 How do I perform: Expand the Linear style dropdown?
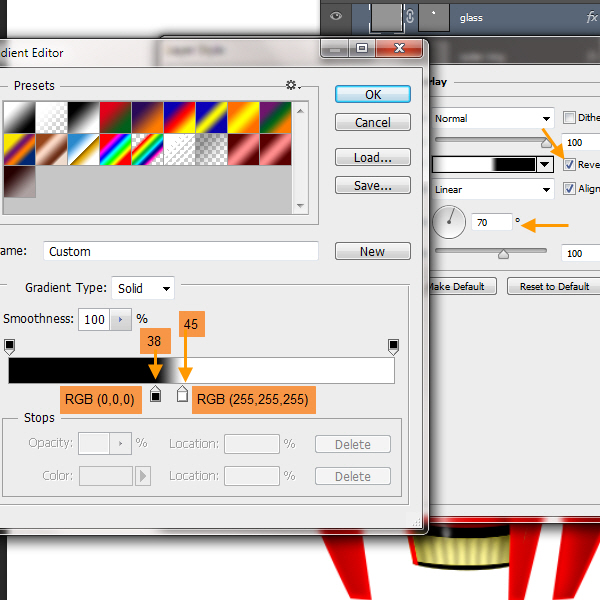(x=493, y=189)
